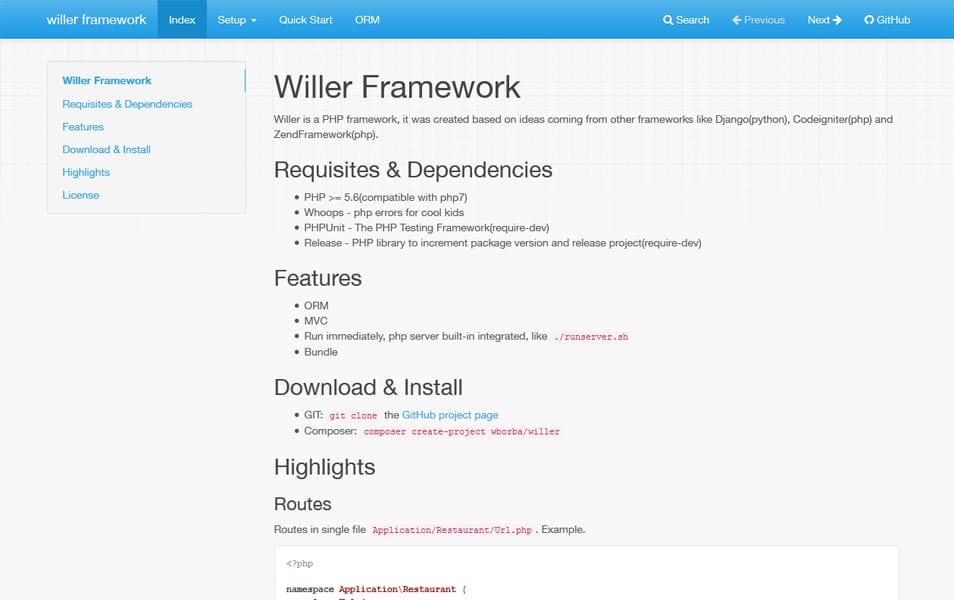Jump to Features in sidebar
The height and width of the screenshot is (600, 954).
pyautogui.click(x=83, y=127)
